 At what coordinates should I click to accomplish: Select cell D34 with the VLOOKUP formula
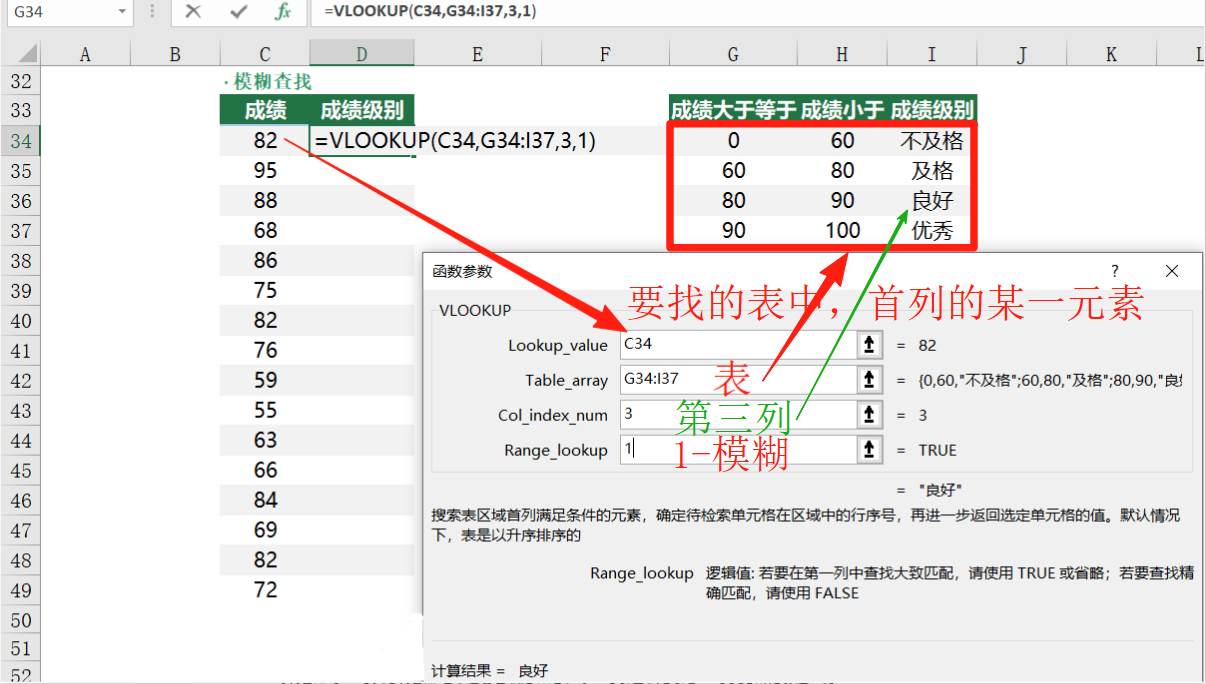(x=362, y=141)
